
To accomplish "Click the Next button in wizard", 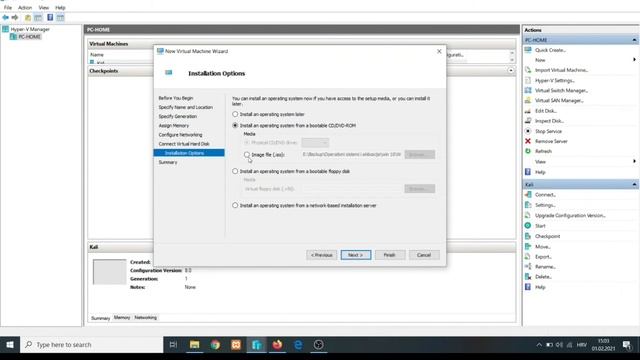I will 356,255.
